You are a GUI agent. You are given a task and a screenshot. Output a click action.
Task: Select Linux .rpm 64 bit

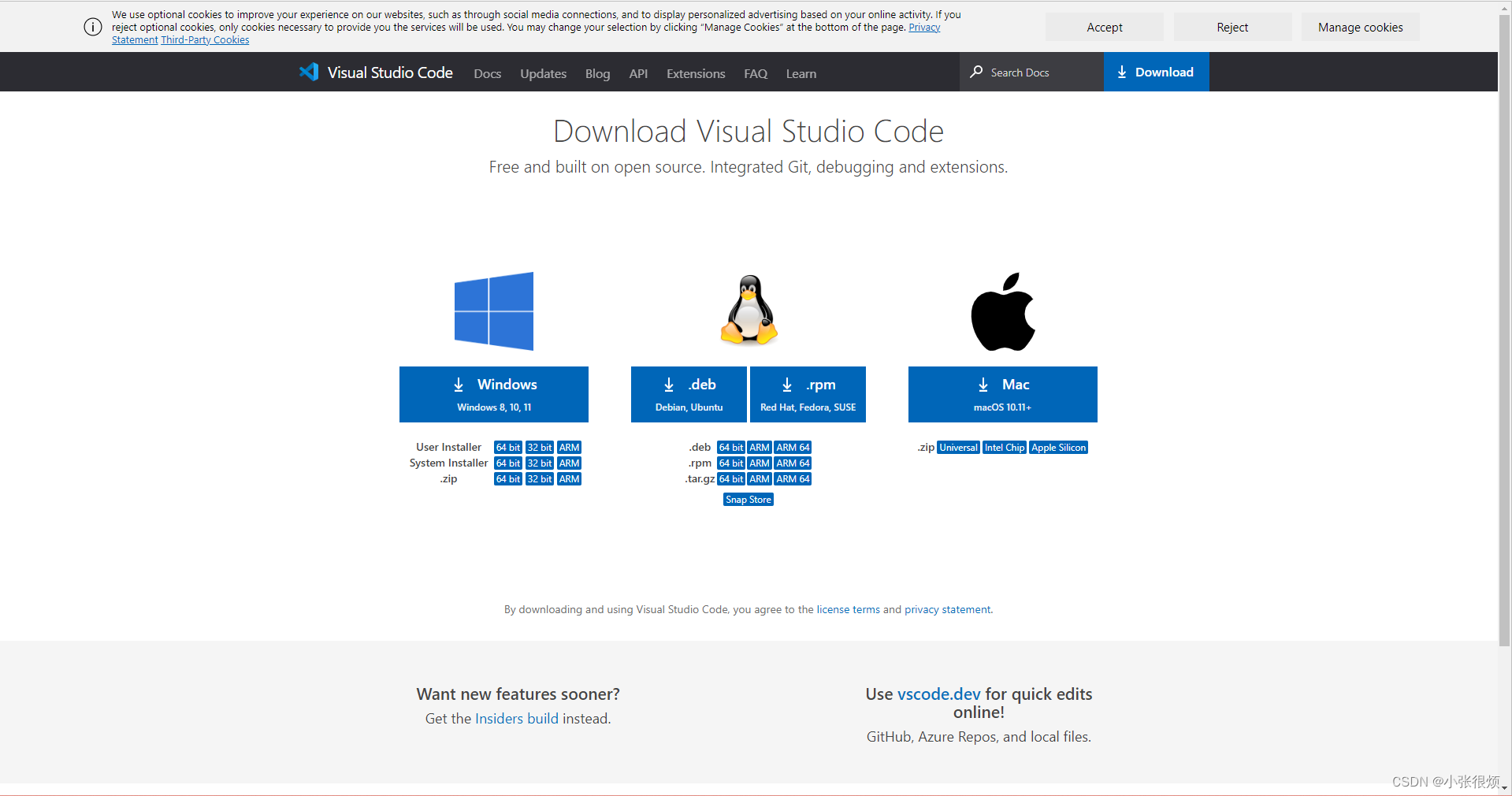click(731, 463)
